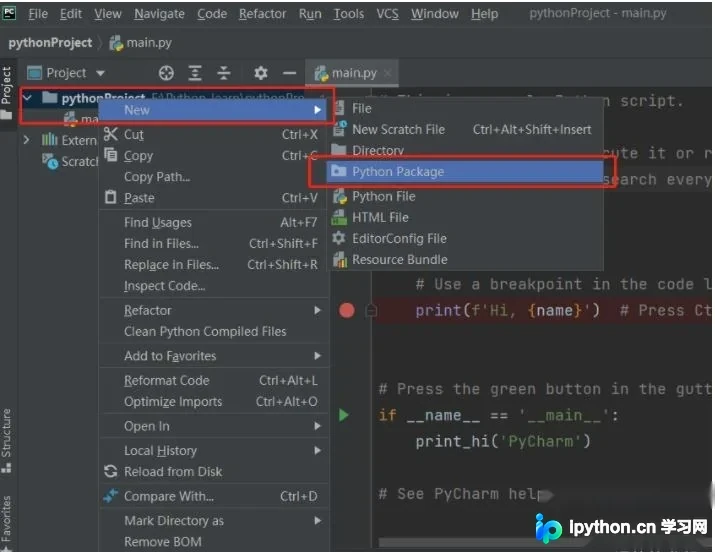Open the VCS menu
Screen dimensions: 715x552
click(x=387, y=14)
